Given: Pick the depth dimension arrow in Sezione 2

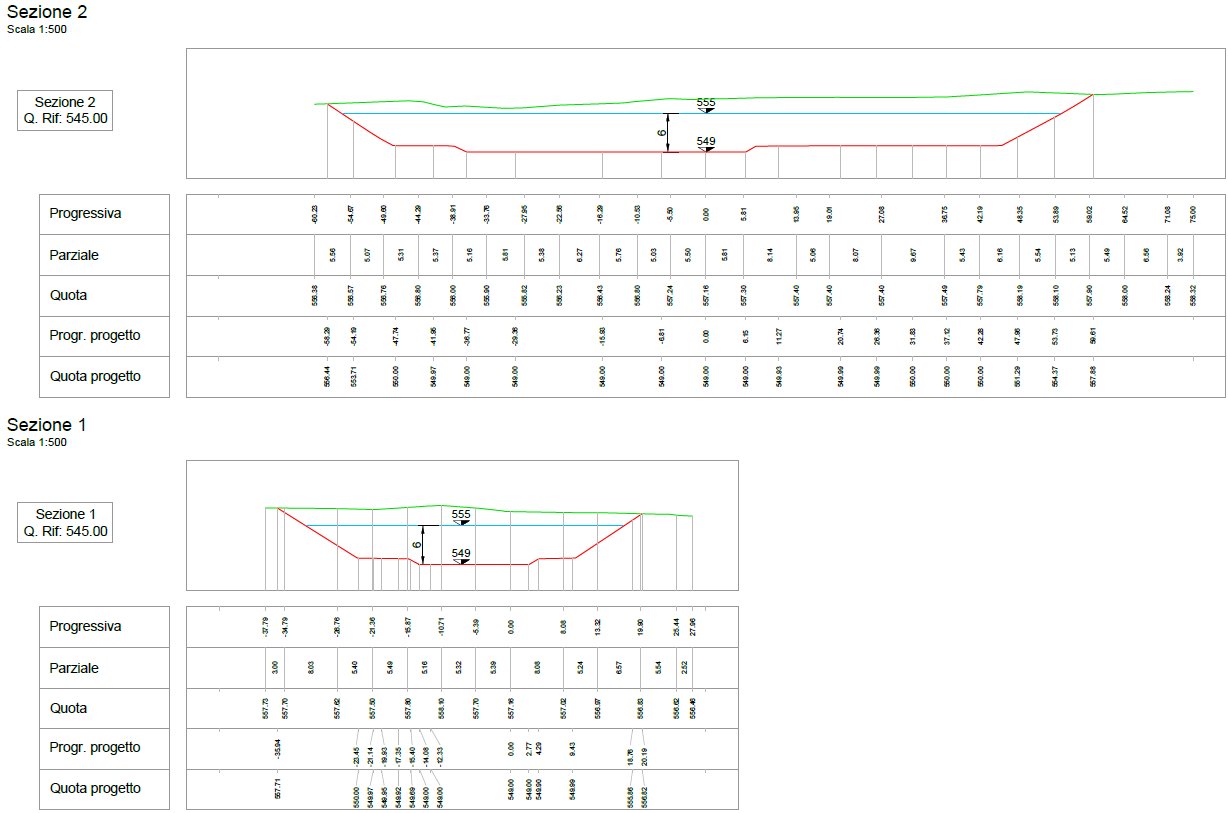Looking at the screenshot, I should pos(667,132).
